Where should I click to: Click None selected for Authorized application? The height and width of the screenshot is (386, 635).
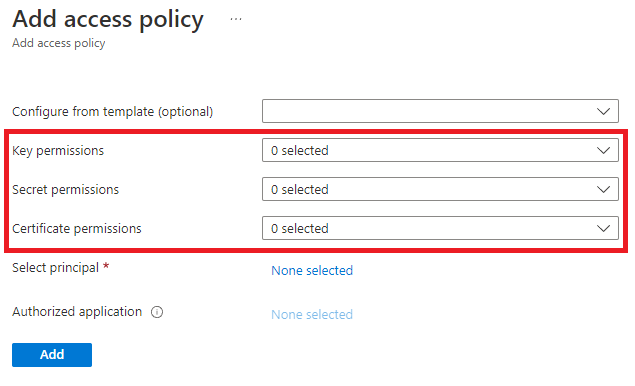tap(312, 315)
